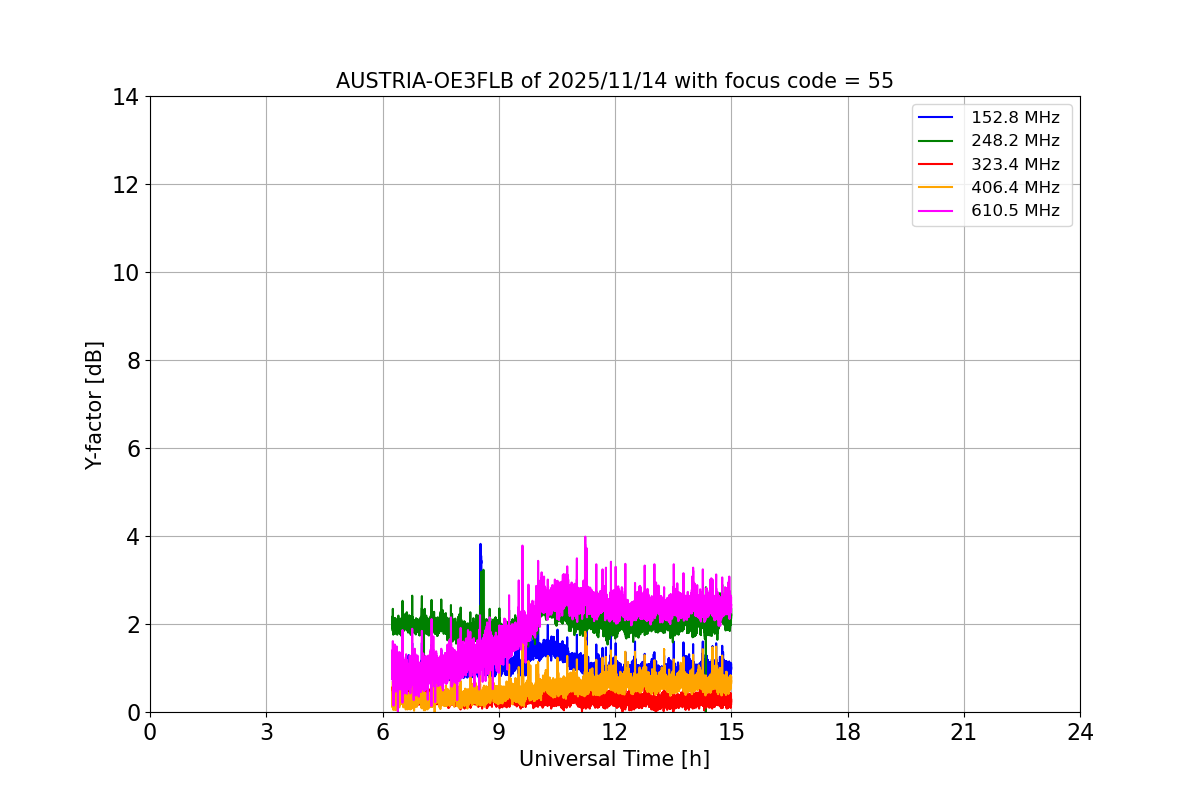Select the '610.5 MHz' legend label

pos(1015,211)
